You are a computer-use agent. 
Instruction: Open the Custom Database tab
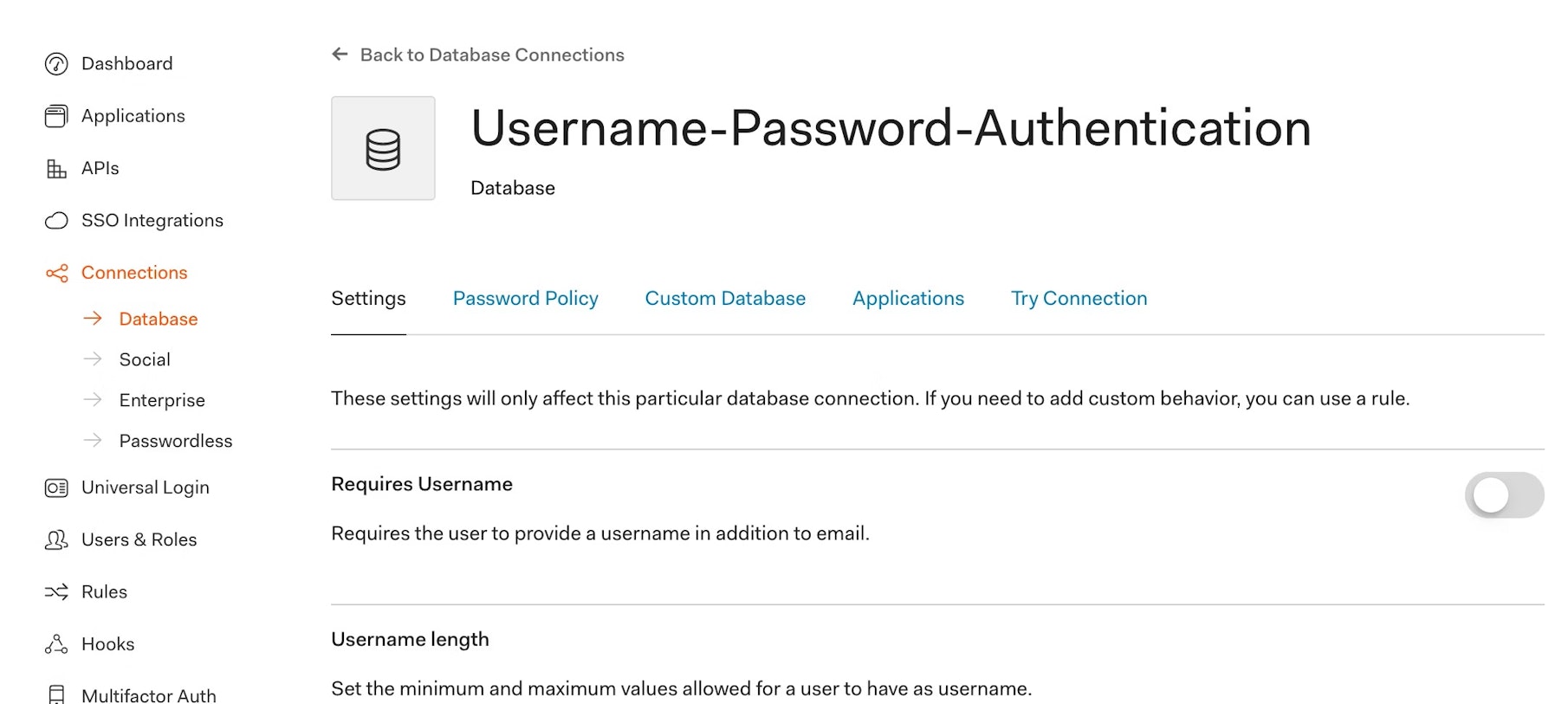click(724, 298)
